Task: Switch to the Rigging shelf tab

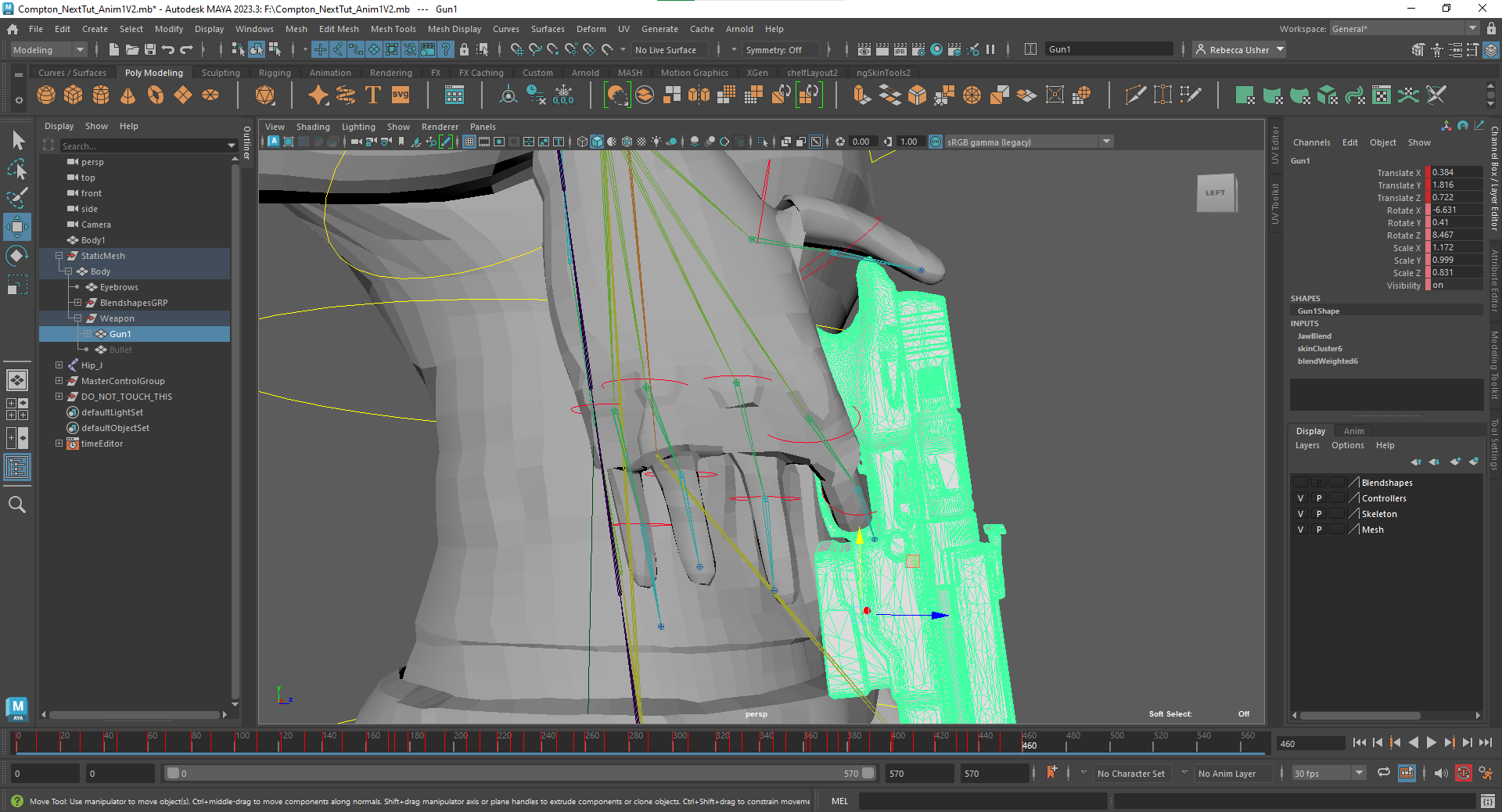Action: [x=275, y=73]
